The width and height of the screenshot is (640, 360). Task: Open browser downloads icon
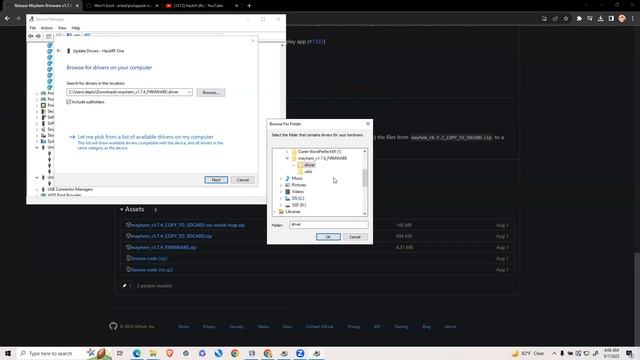(600, 18)
